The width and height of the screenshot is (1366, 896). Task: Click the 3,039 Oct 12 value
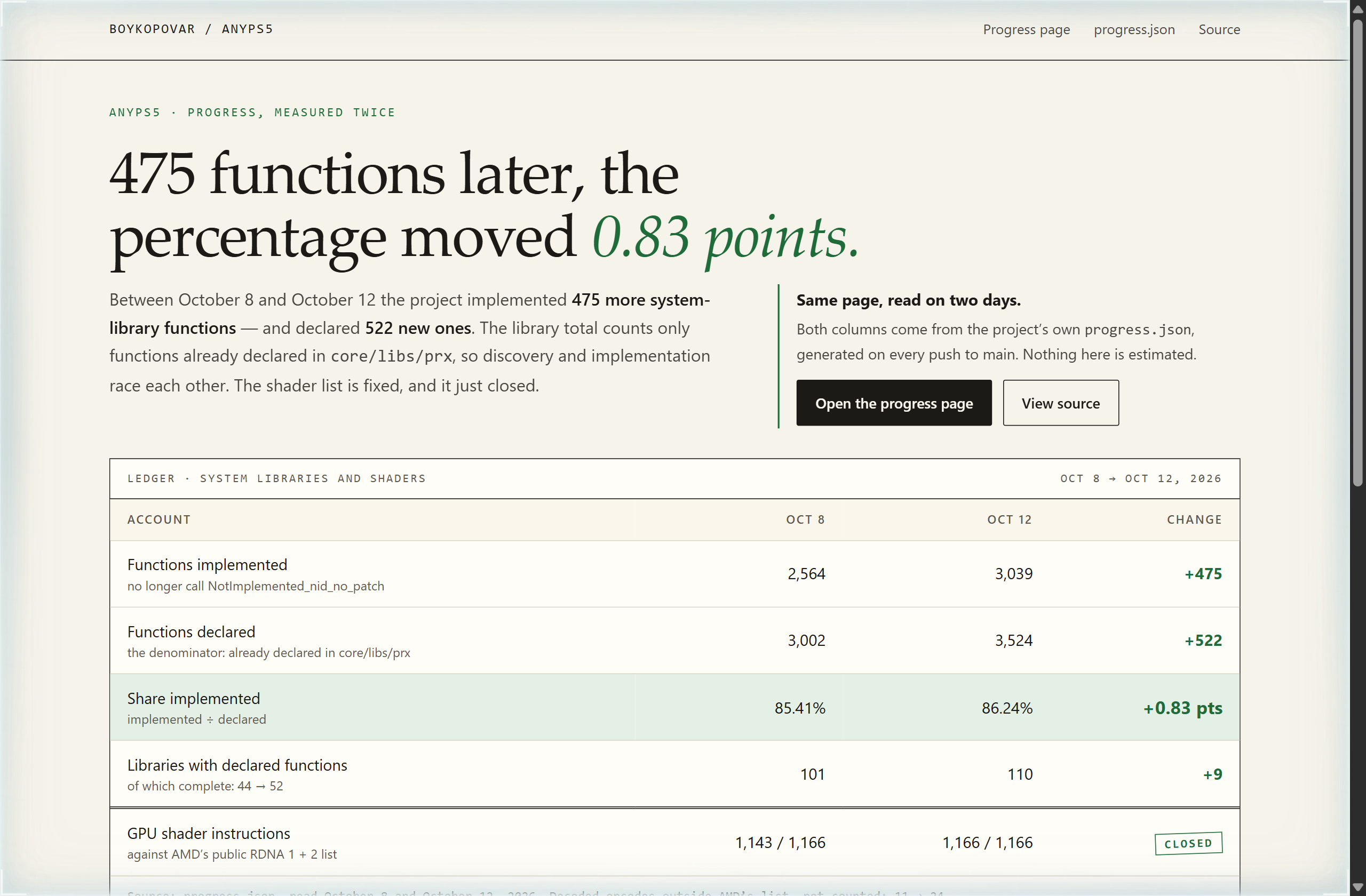[1014, 574]
